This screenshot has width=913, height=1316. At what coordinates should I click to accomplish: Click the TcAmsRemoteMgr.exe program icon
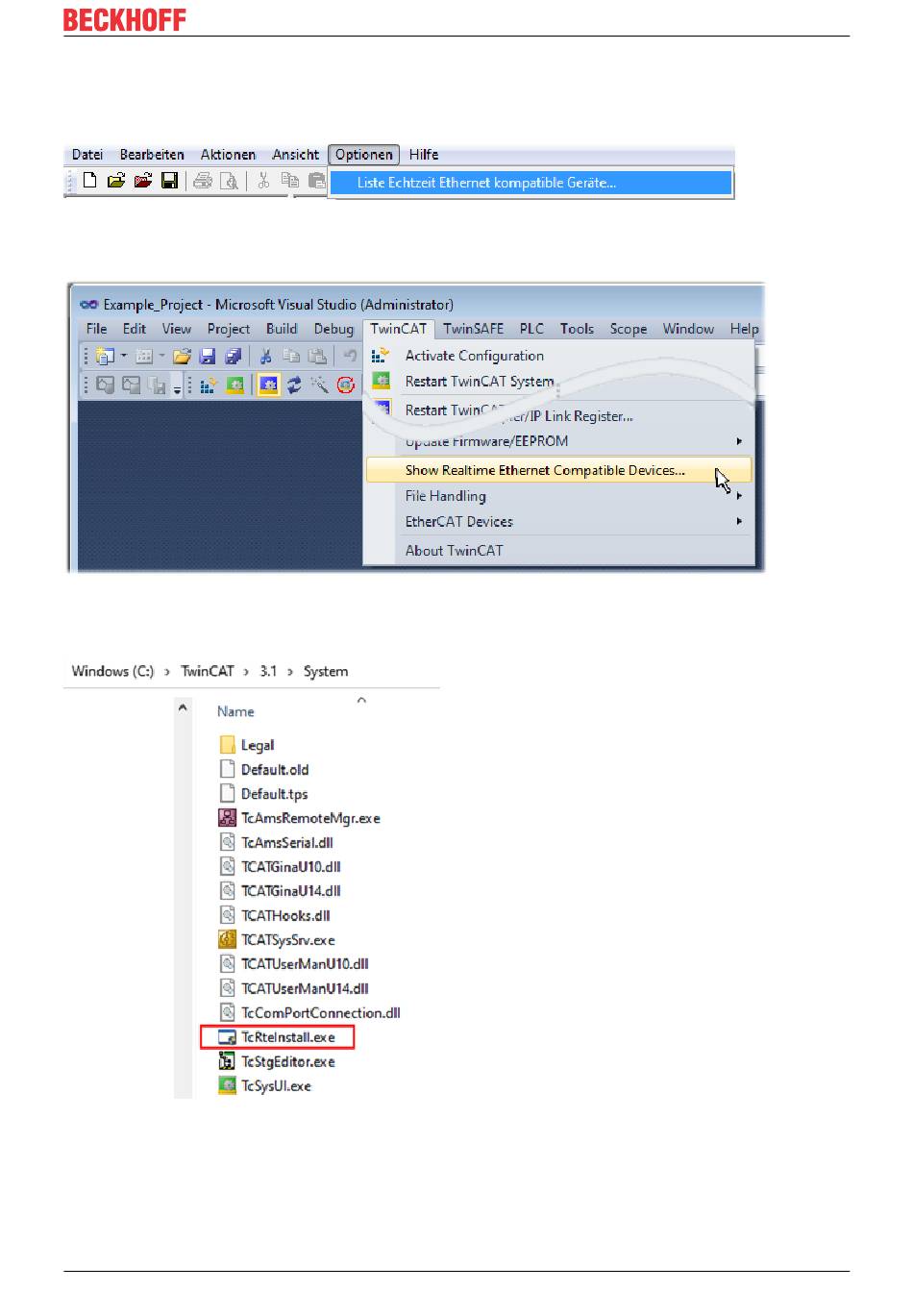228,818
